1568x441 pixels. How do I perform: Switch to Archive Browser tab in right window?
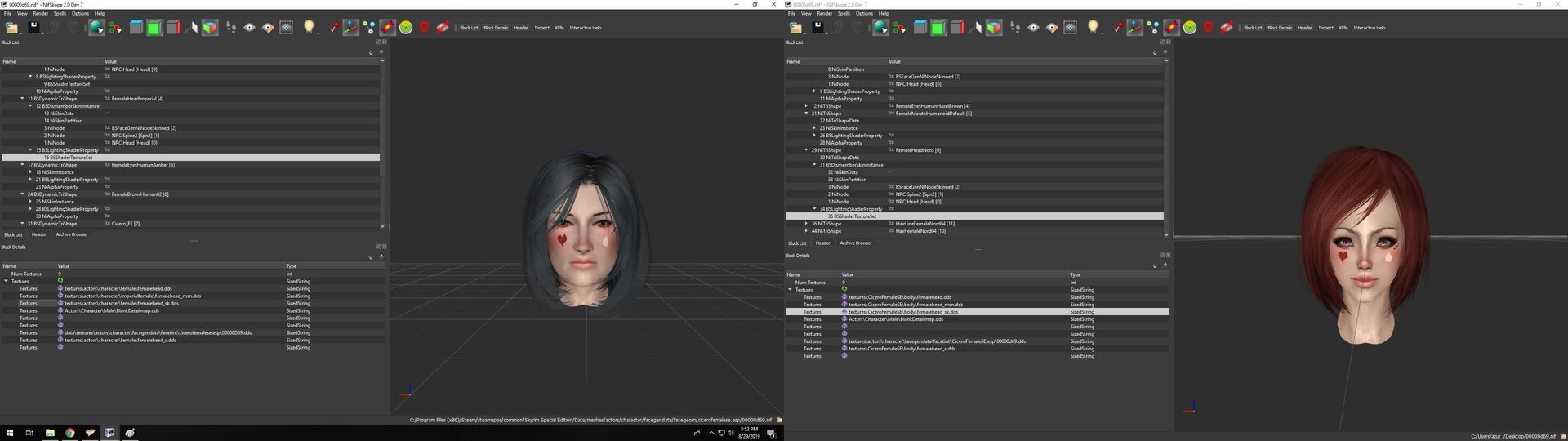856,243
